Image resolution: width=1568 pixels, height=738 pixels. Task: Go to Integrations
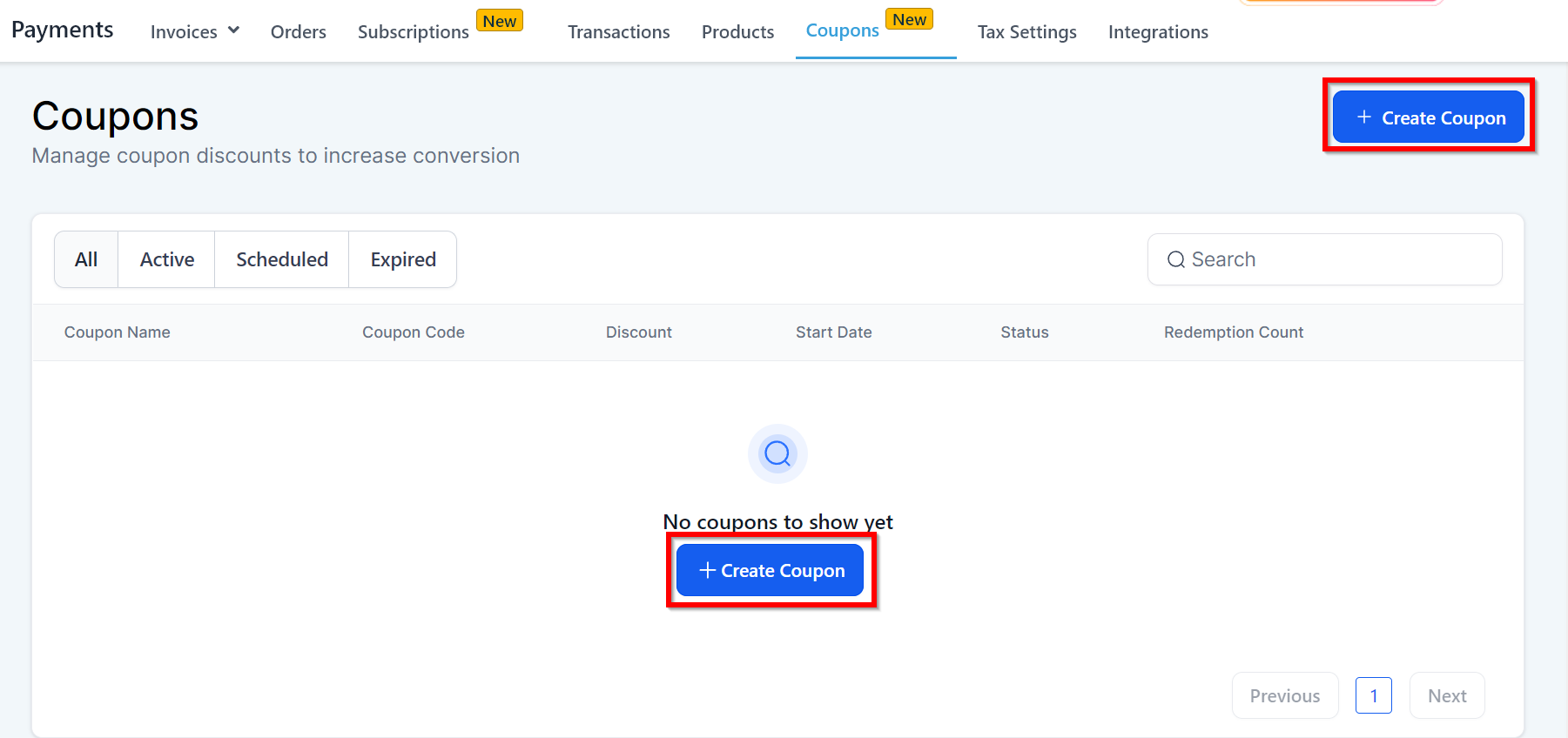1158,32
